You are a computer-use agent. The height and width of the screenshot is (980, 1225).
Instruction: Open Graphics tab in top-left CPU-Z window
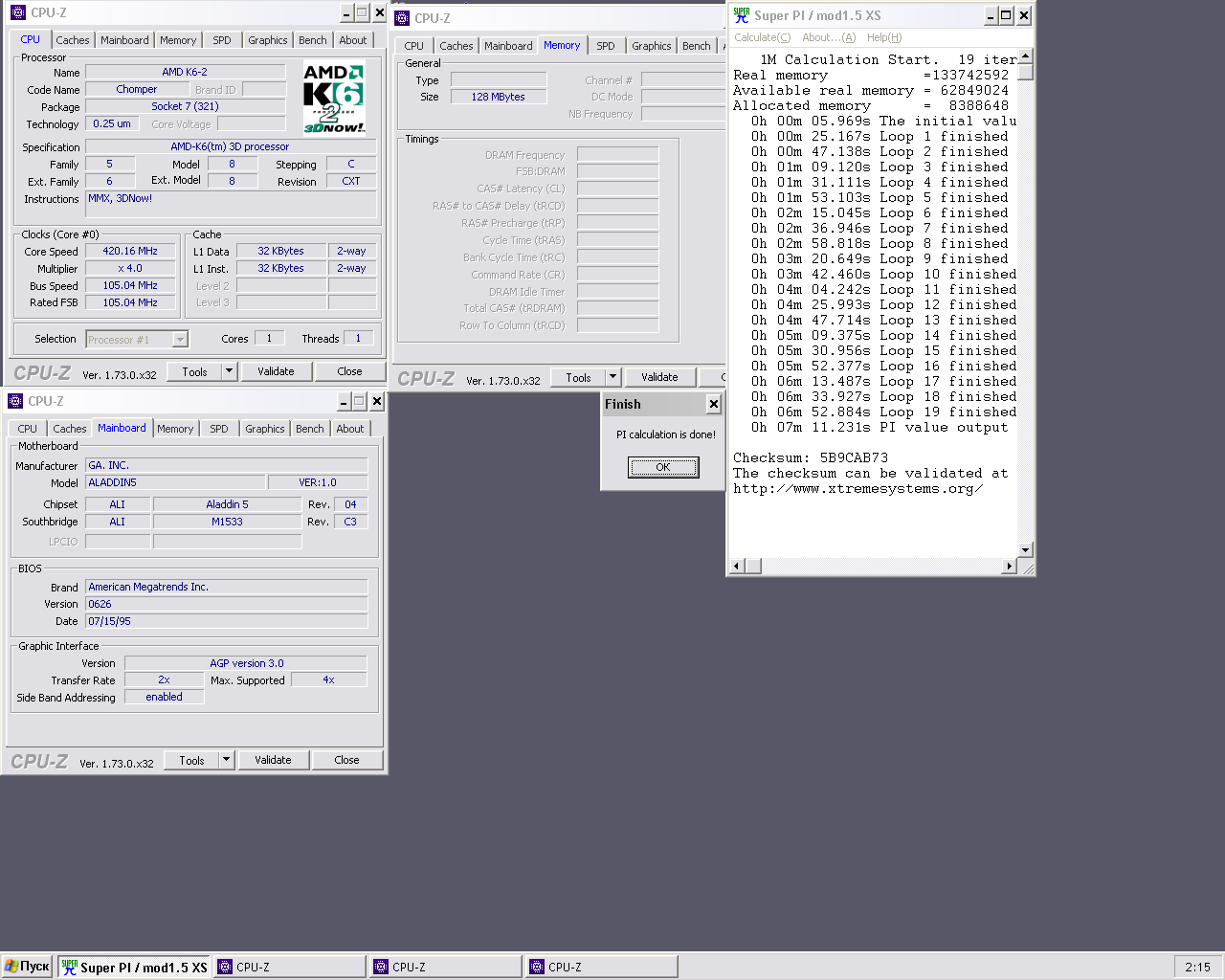(267, 40)
